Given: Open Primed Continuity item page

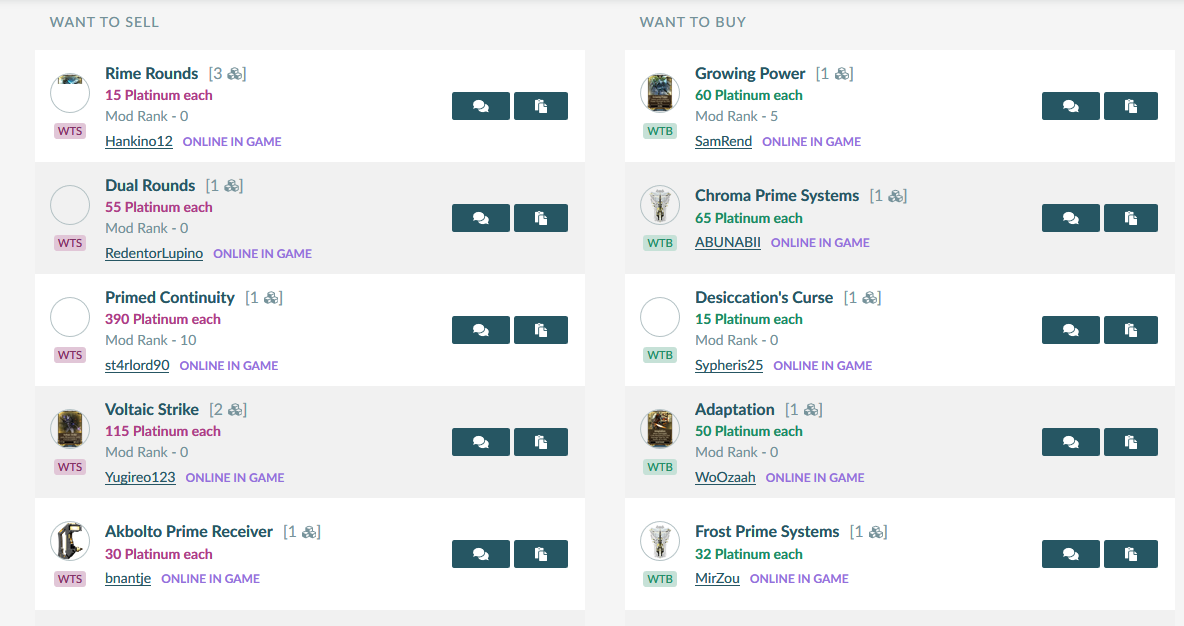Looking at the screenshot, I should [170, 298].
